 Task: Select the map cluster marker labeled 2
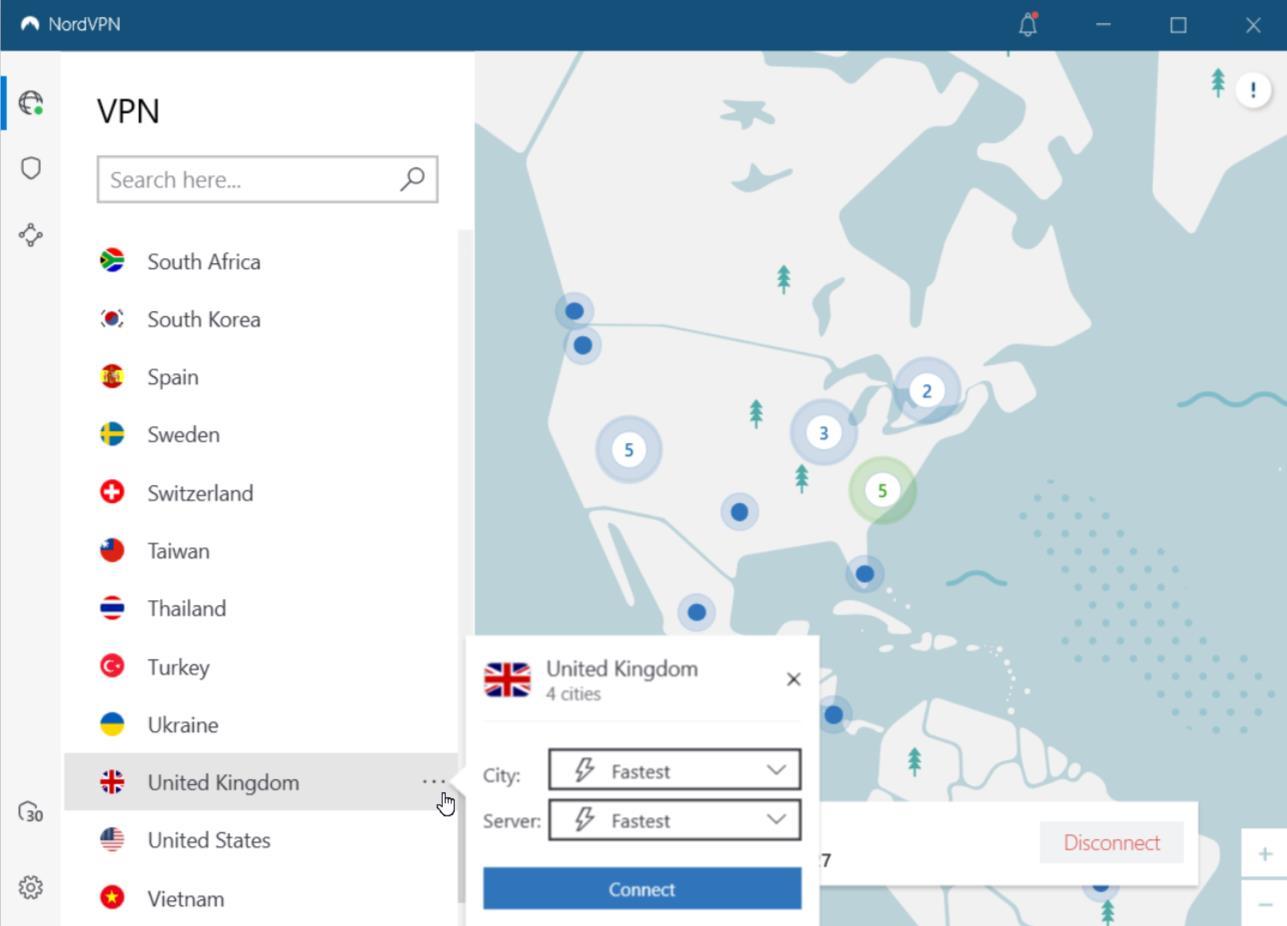click(927, 391)
